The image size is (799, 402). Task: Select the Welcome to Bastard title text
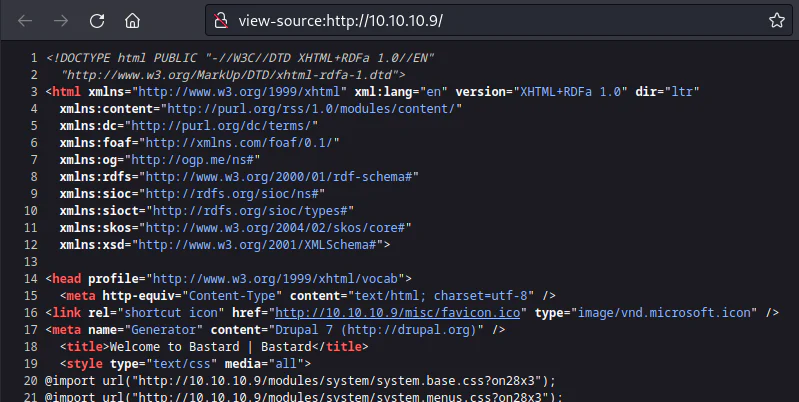tap(210, 346)
